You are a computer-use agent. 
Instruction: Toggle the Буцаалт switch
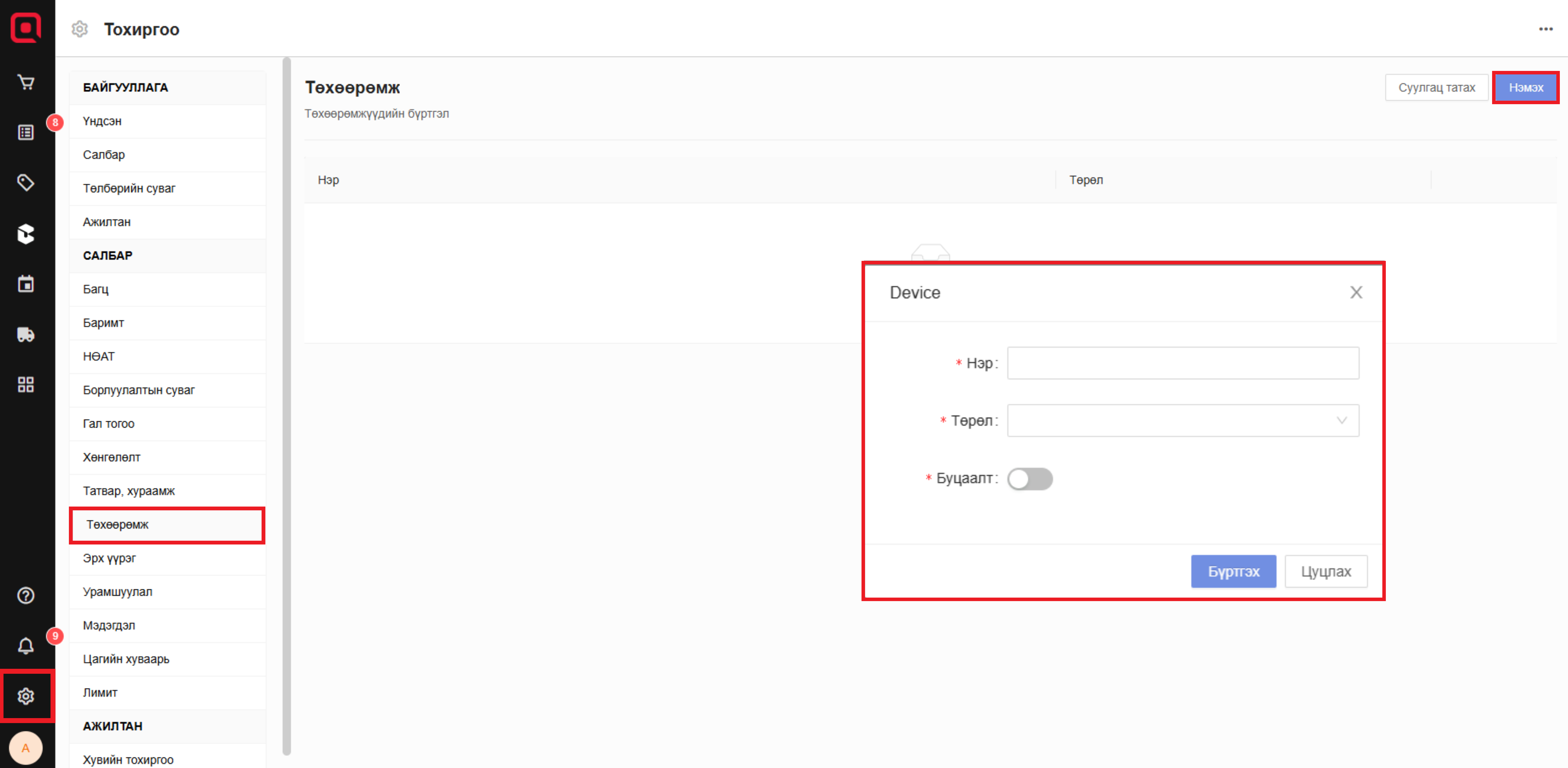pyautogui.click(x=1029, y=479)
